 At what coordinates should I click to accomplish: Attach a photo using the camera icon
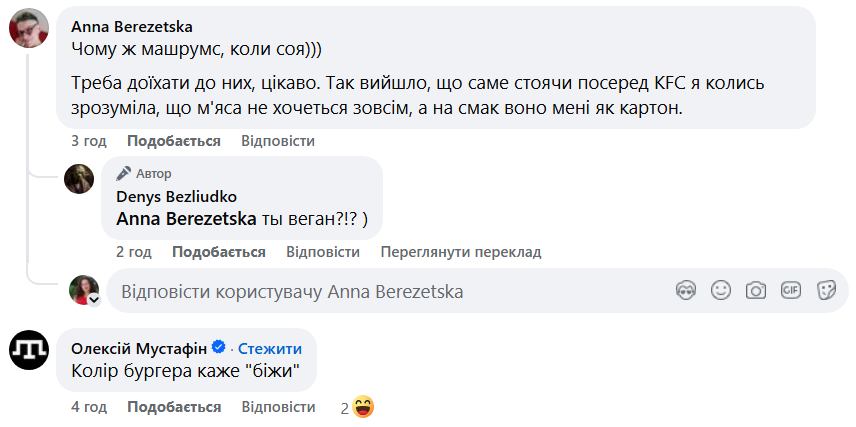(756, 291)
